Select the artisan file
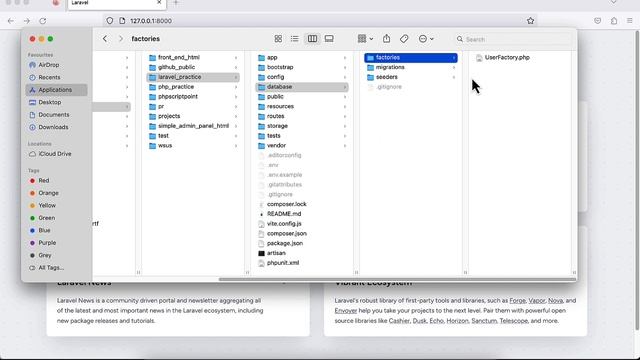The image size is (640, 360). 302,253
